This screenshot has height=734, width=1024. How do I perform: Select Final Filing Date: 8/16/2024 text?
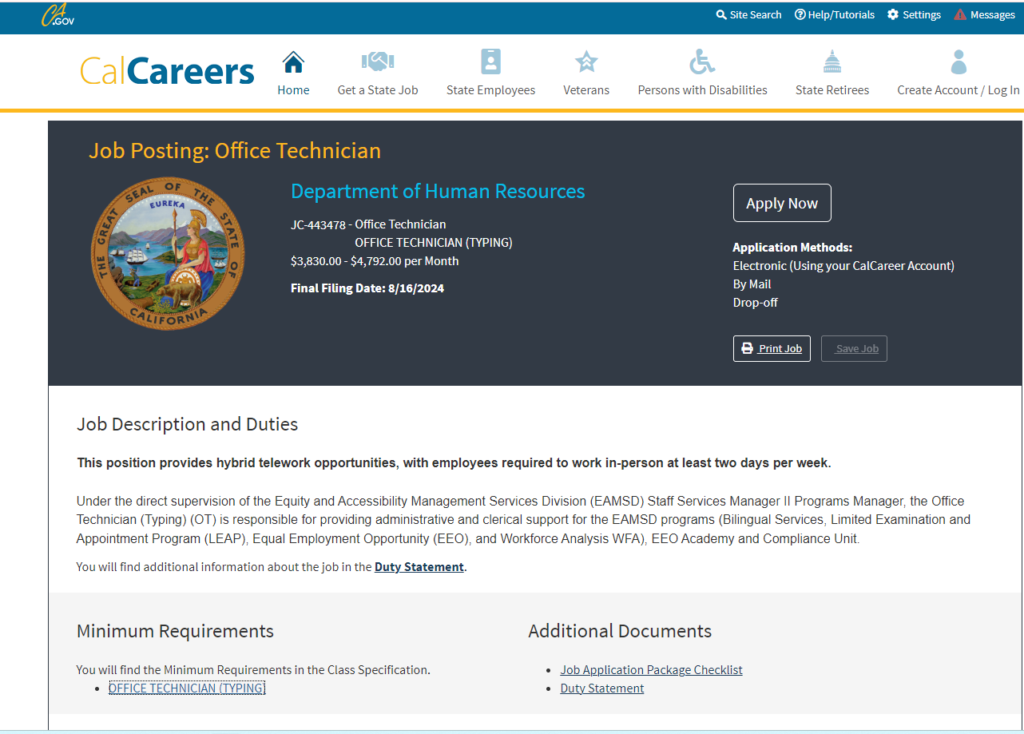pos(367,288)
